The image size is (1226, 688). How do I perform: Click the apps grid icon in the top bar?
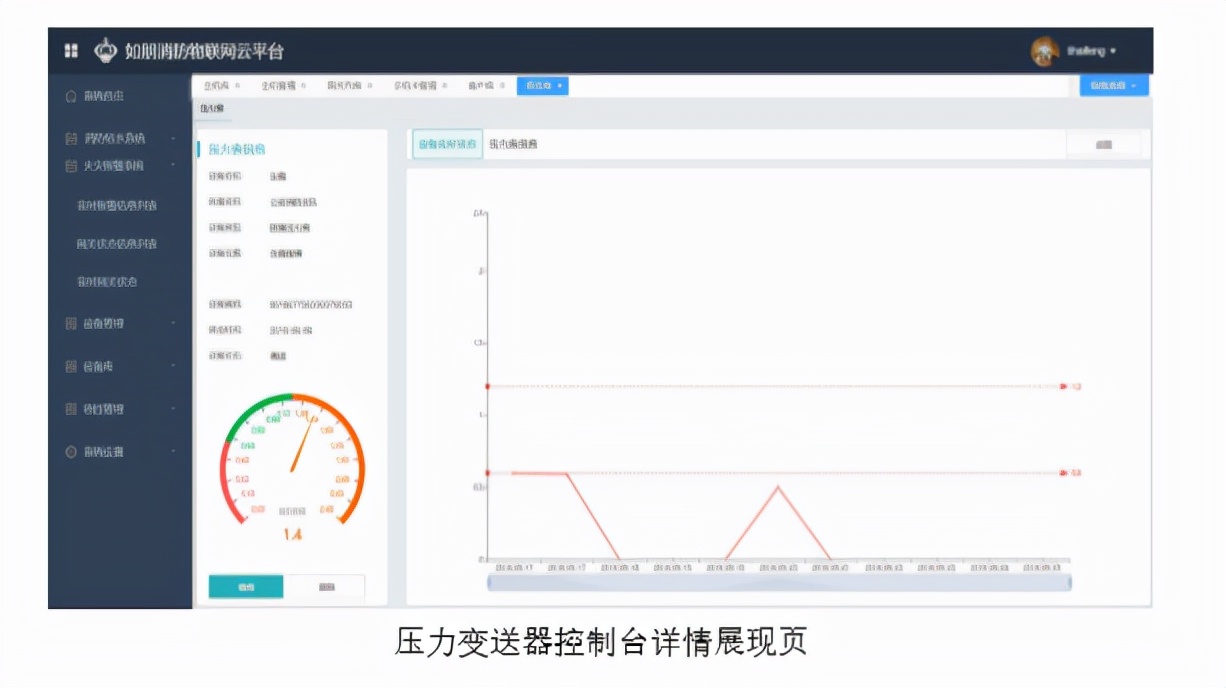pos(70,50)
